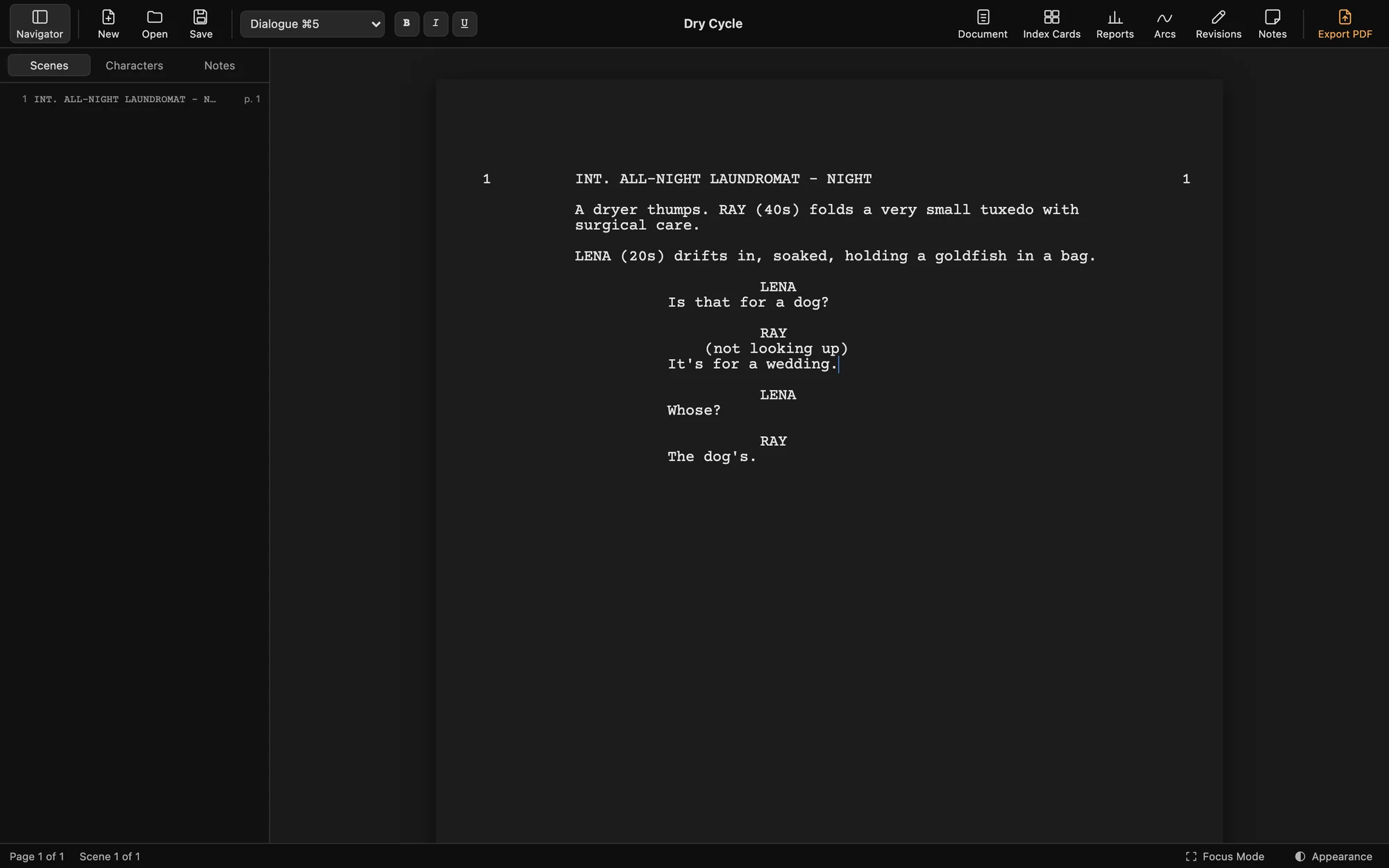Click the action line "A dryer thumps"
The image size is (1389, 868).
[826, 217]
